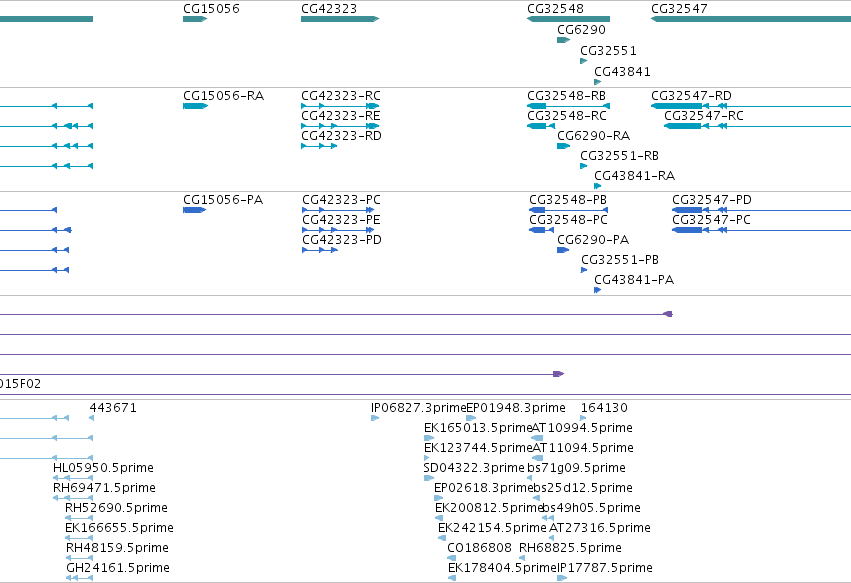Select transcript CG42323-RC
The height and width of the screenshot is (583, 851).
click(x=340, y=106)
